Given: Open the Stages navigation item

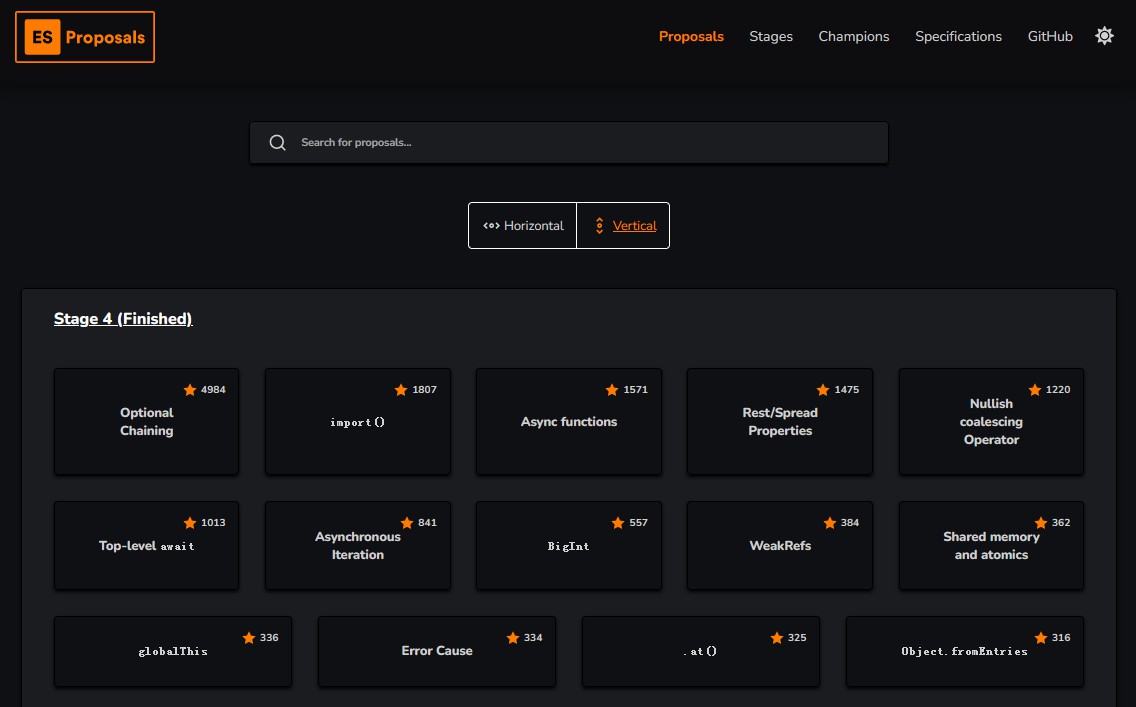Looking at the screenshot, I should pos(771,36).
